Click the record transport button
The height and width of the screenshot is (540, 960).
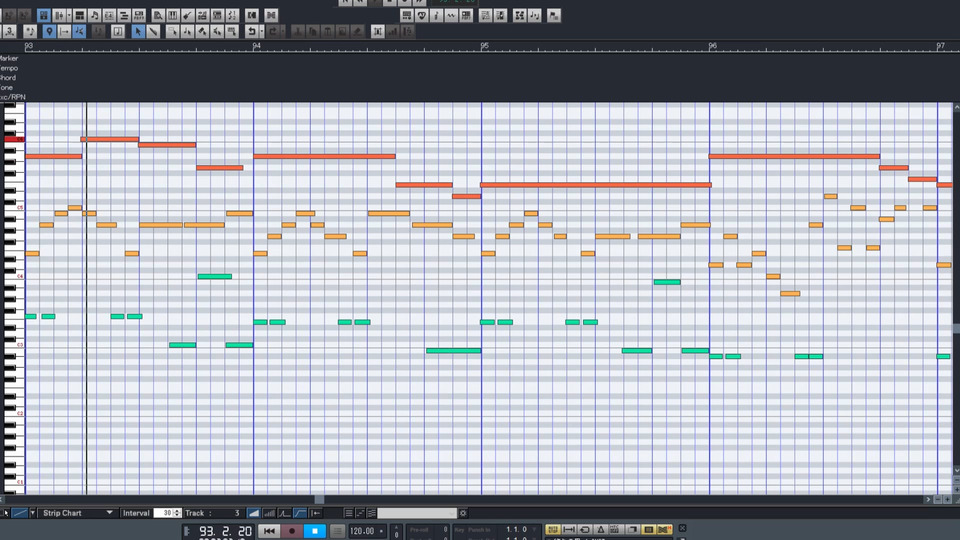(x=291, y=531)
